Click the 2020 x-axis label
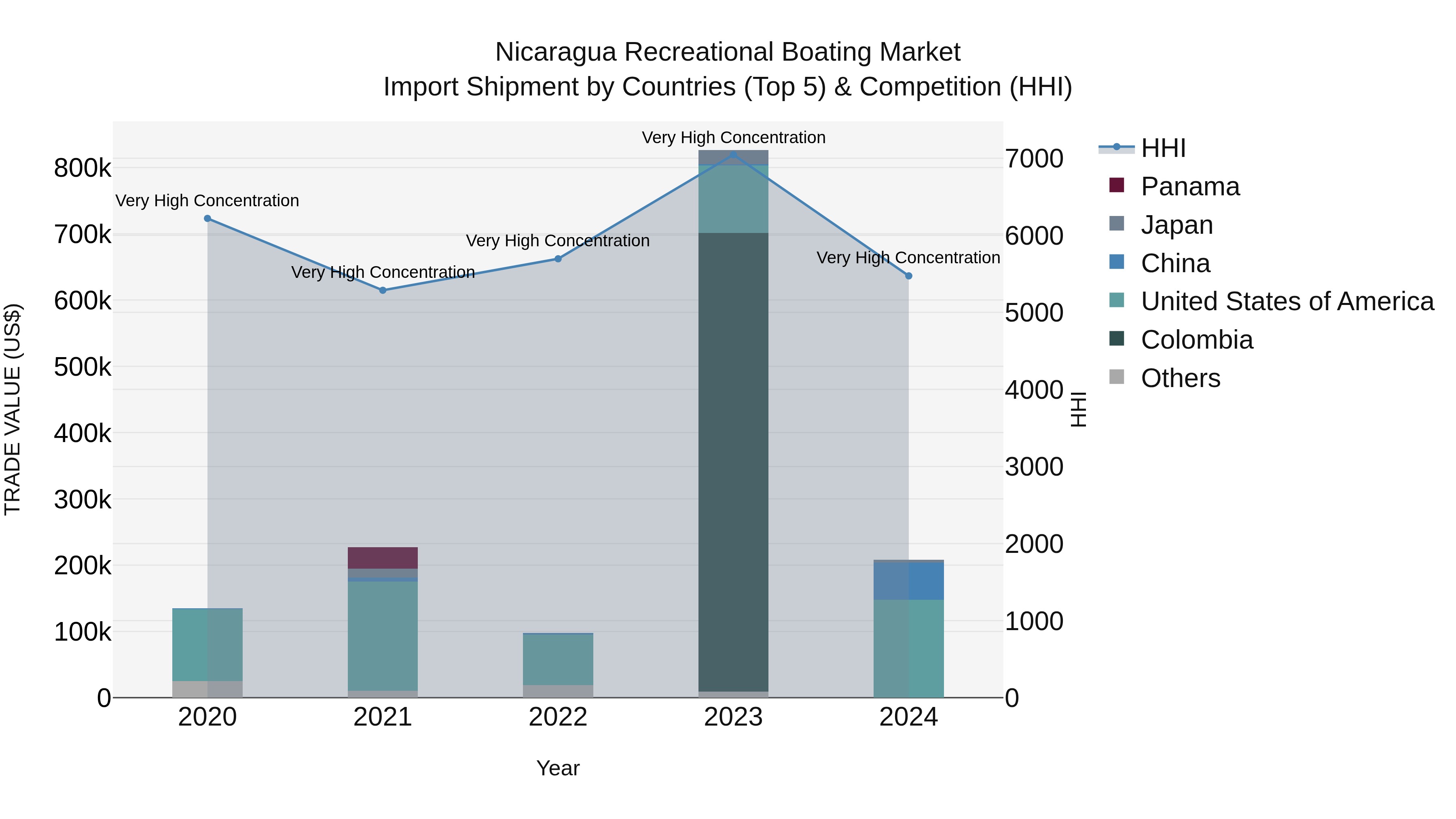The height and width of the screenshot is (819, 1456). tap(207, 717)
